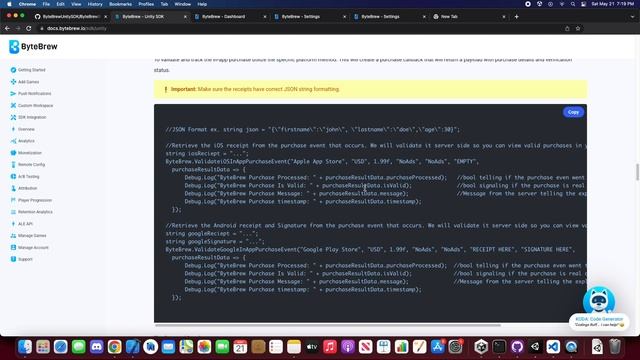Open a new browser tab with plus button
Screen dimensions: 640x360
pos(516,17)
